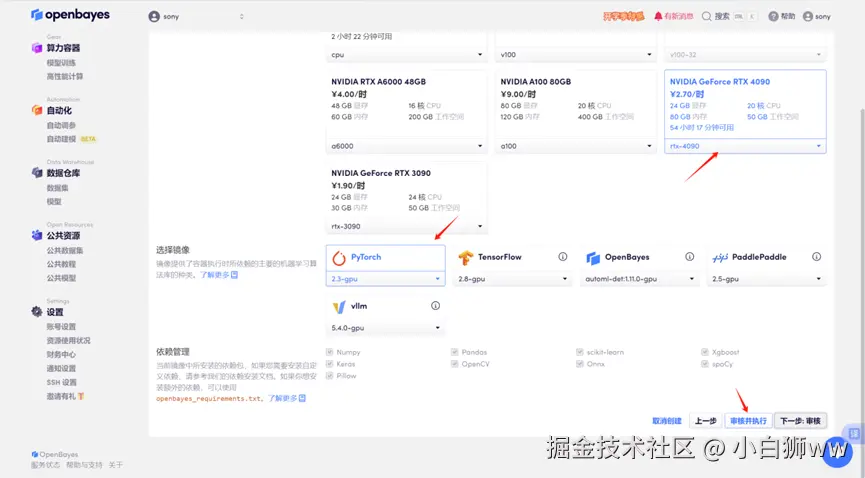Select the TensorFlow logo icon
This screenshot has width=865, height=478.
tap(466, 257)
